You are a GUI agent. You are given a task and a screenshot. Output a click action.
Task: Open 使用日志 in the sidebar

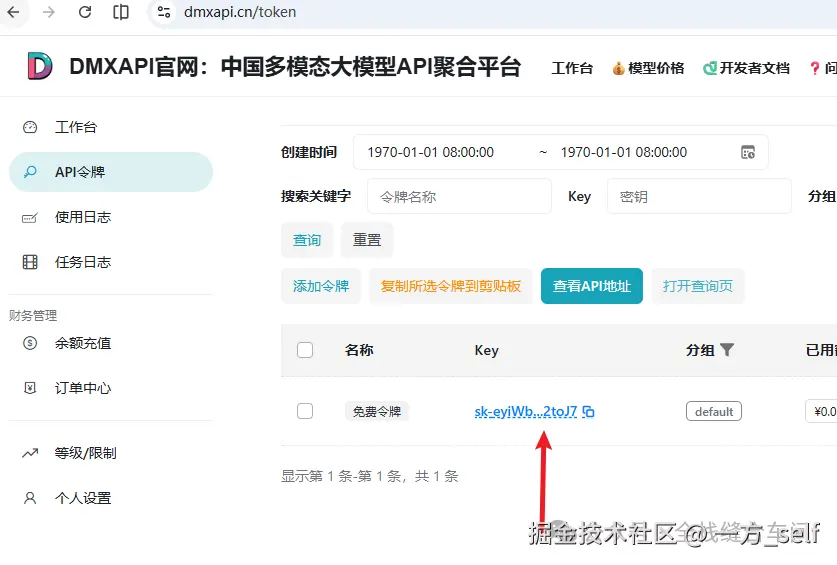tap(83, 217)
